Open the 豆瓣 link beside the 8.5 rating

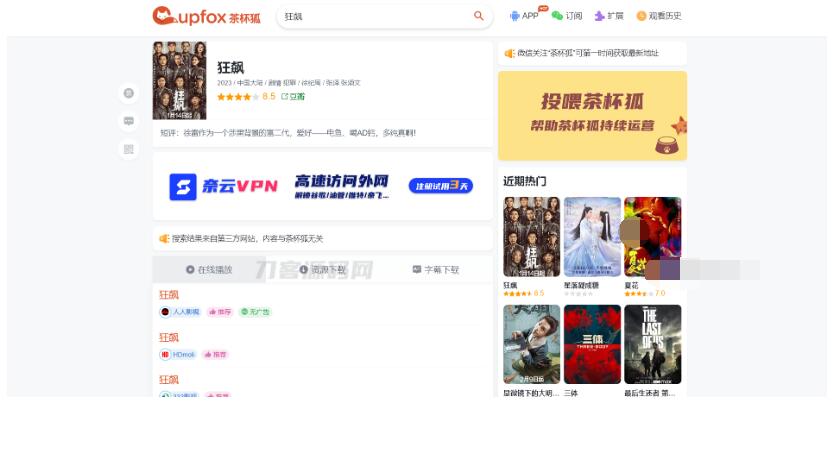coord(294,97)
